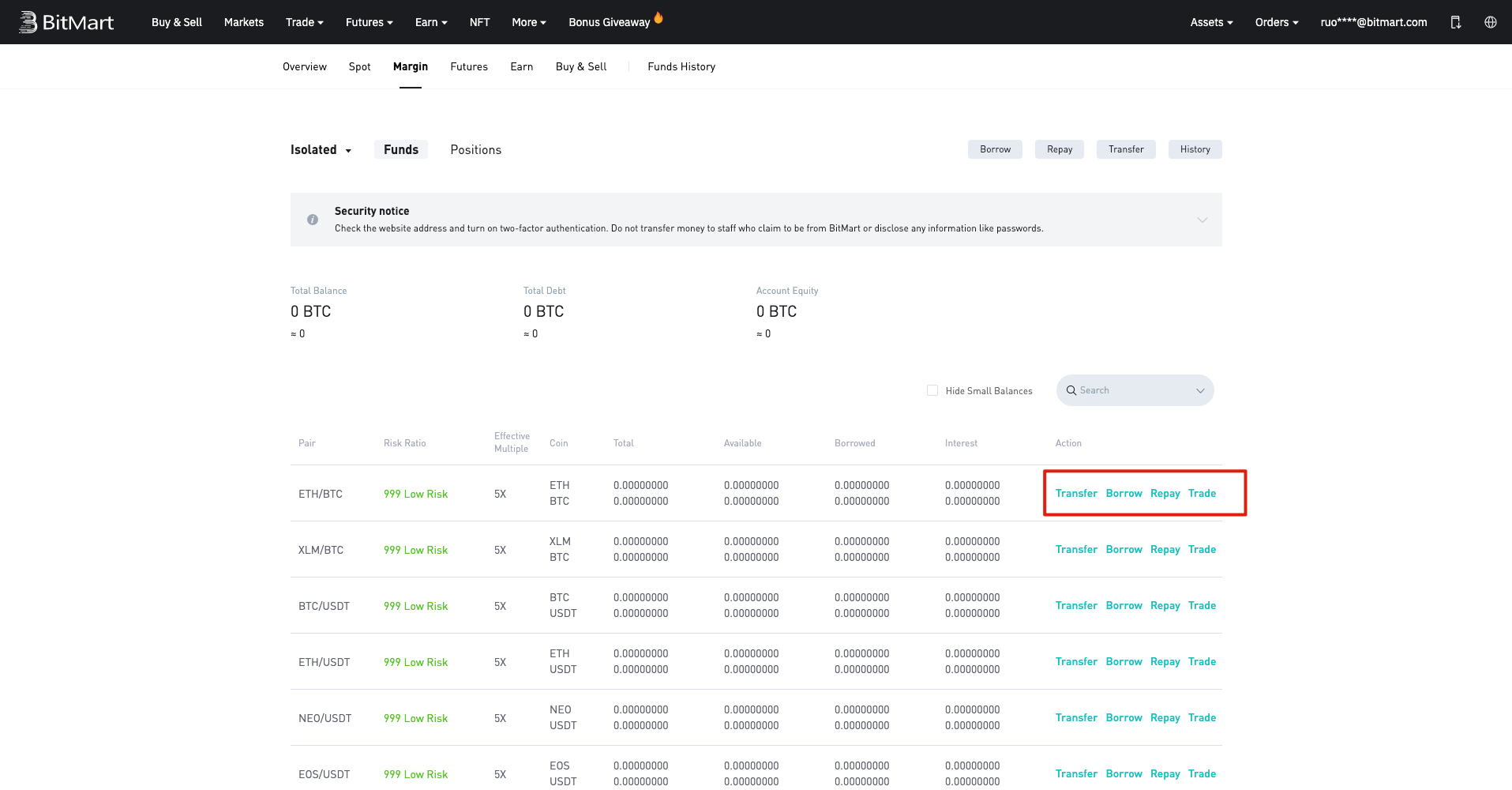The image size is (1512, 790).
Task: Switch to Buy & Sell assets tab
Action: 581,66
